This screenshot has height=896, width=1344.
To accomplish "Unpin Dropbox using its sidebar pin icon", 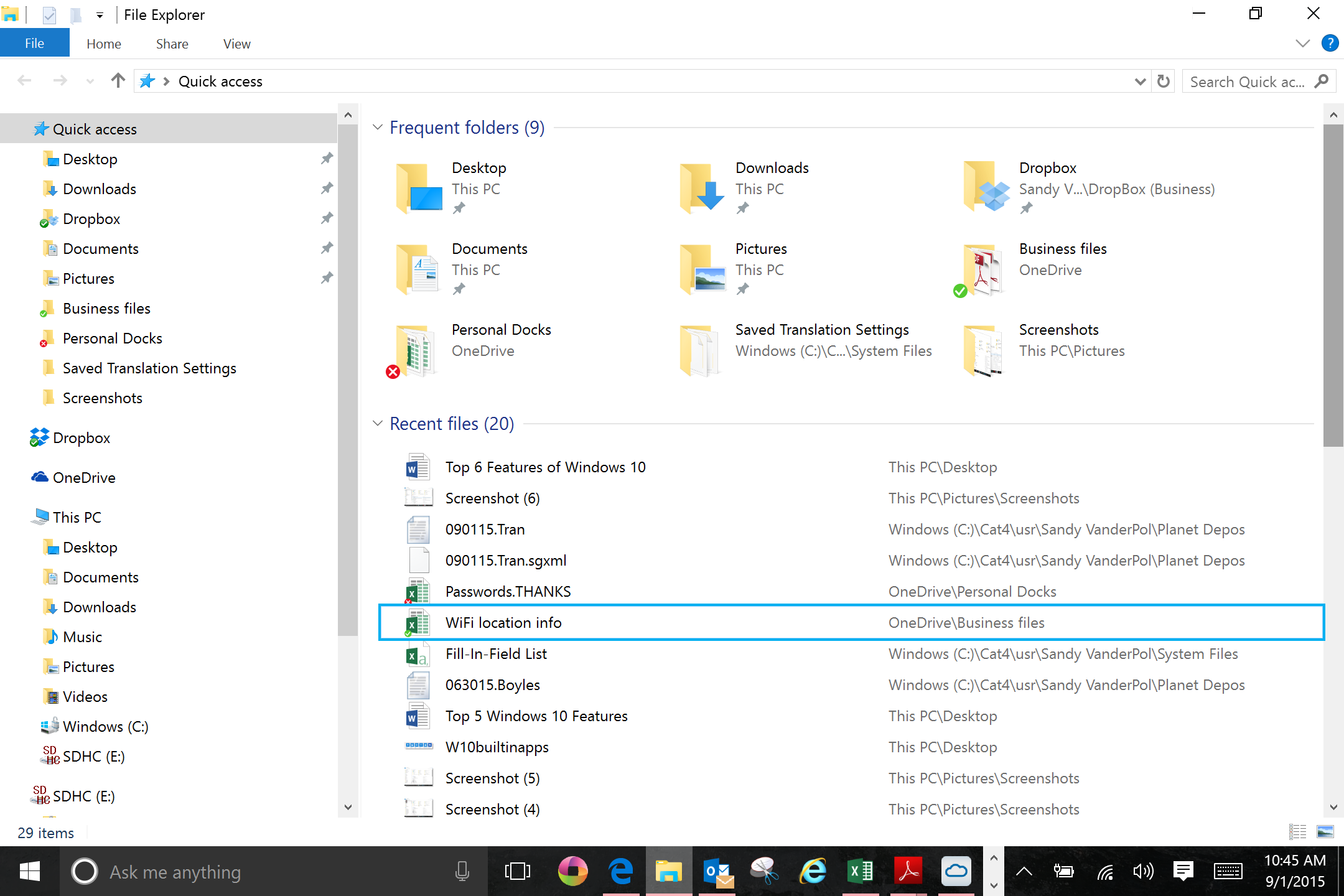I will pyautogui.click(x=326, y=218).
